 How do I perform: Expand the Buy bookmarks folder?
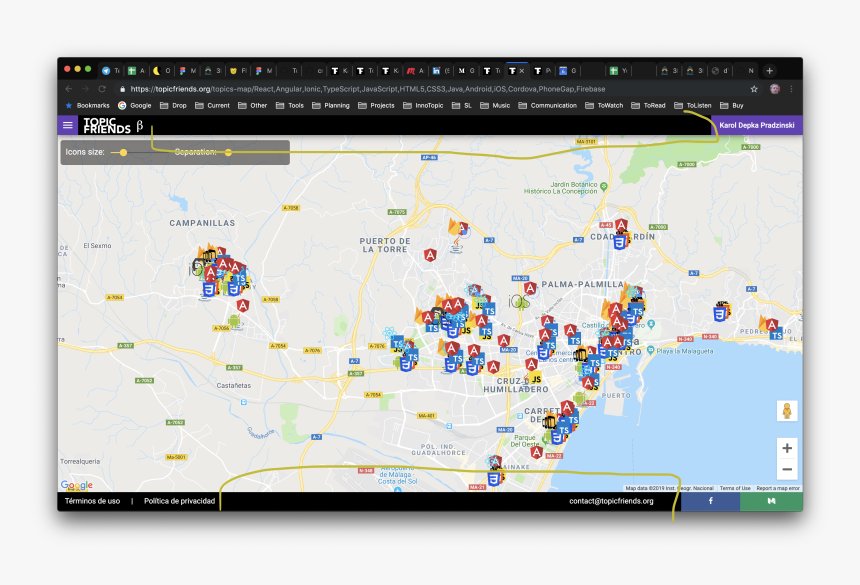coord(732,105)
